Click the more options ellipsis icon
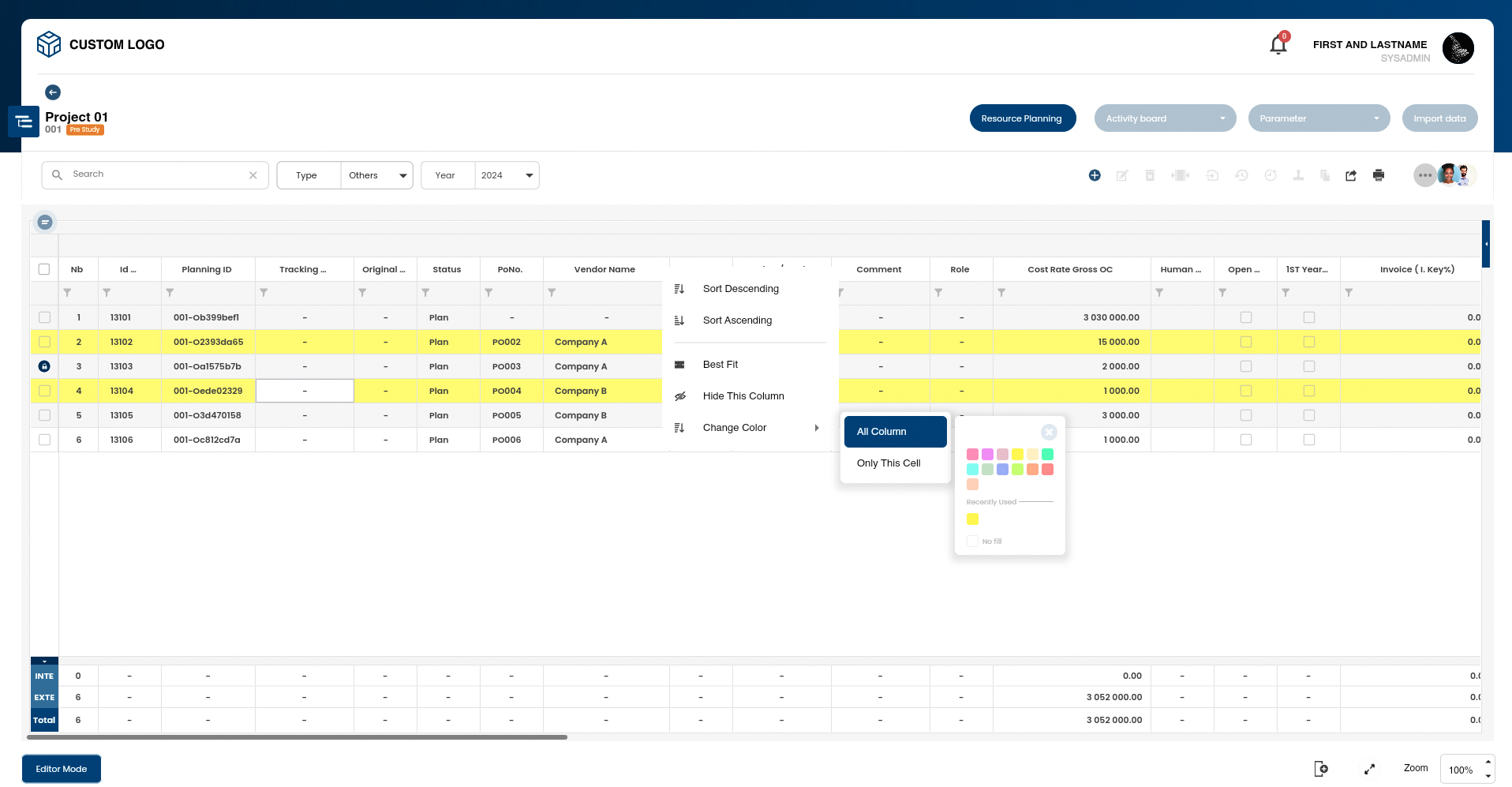Screen dimensions: 1512x787 pos(1424,175)
